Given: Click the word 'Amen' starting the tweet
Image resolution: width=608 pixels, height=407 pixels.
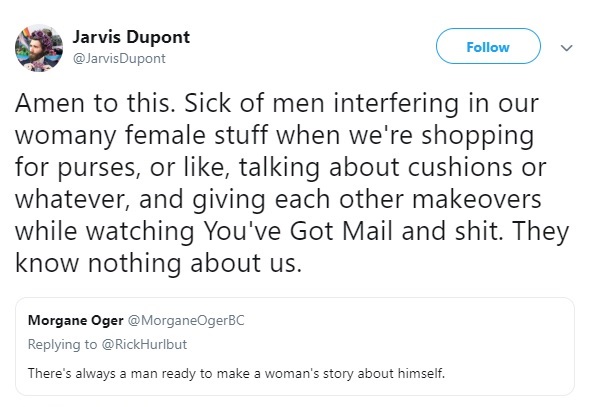Looking at the screenshot, I should click(x=50, y=103).
